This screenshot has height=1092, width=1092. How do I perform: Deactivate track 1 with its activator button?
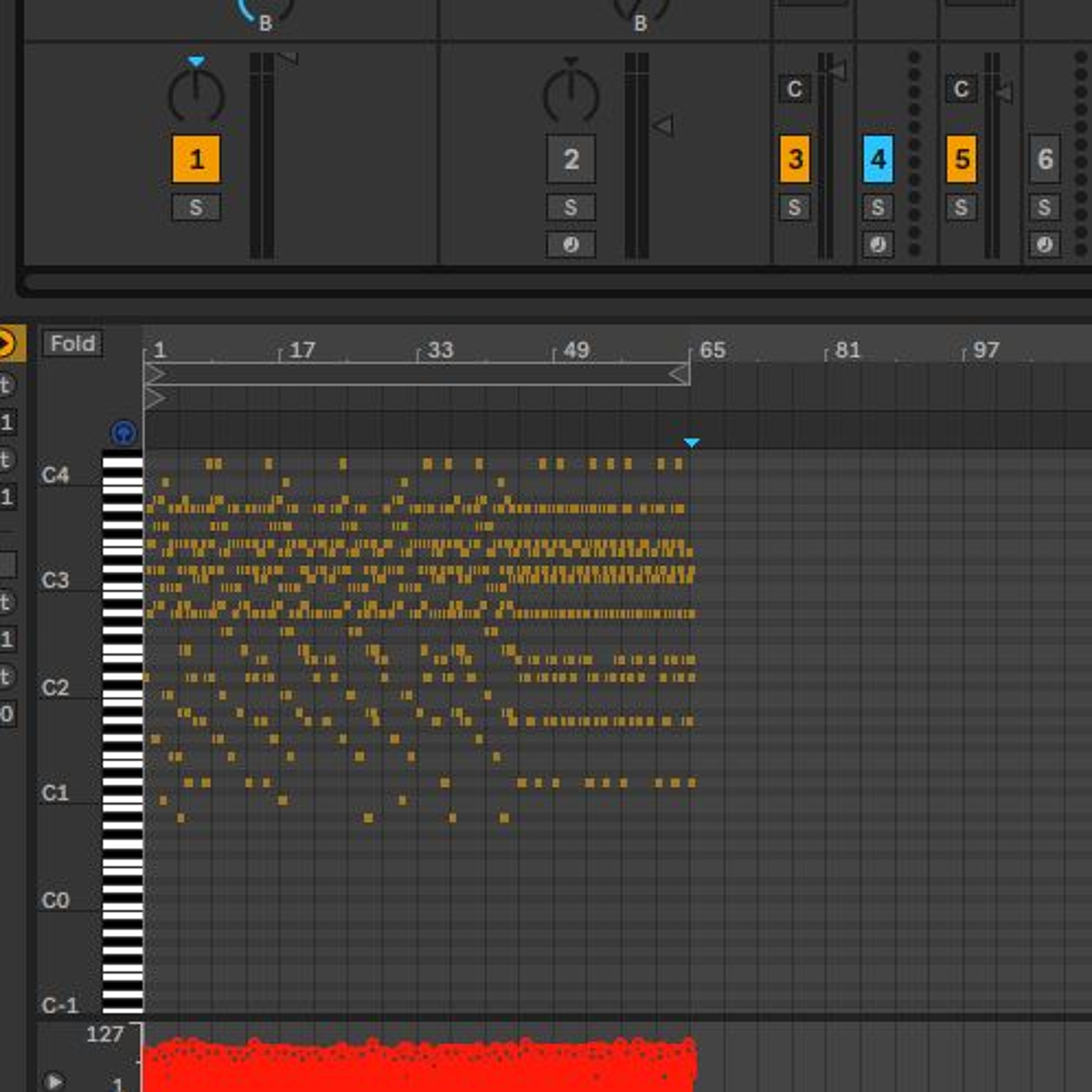tap(195, 159)
